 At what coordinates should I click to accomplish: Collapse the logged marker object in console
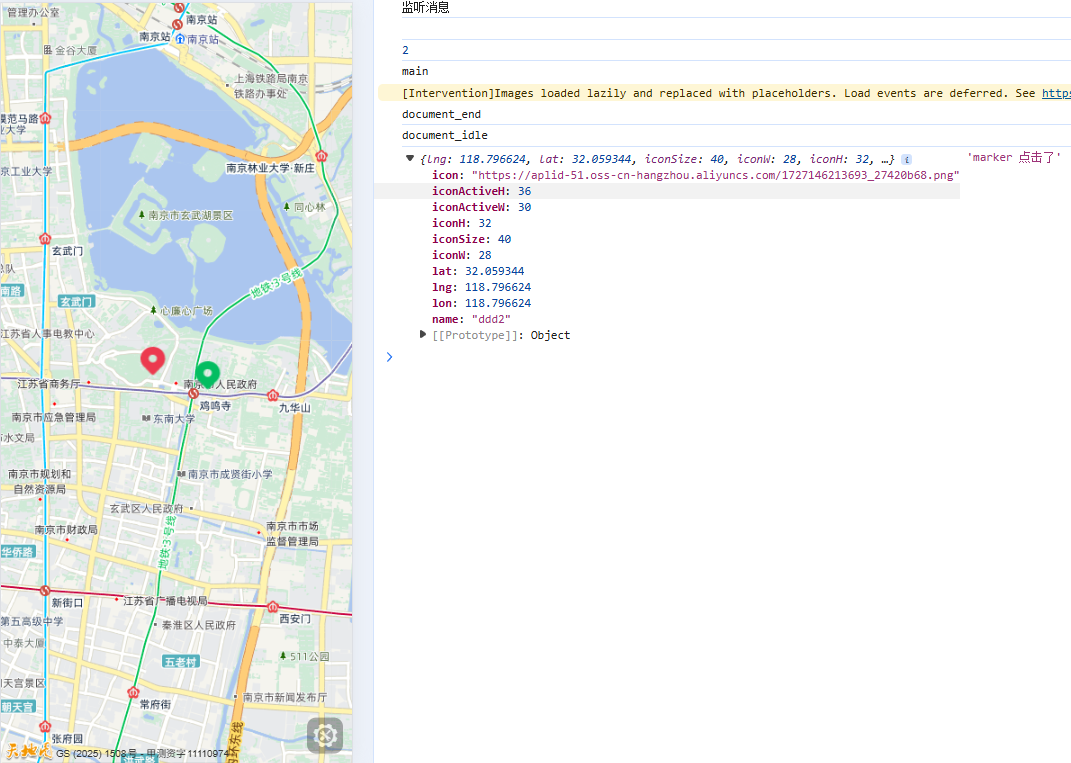(410, 158)
